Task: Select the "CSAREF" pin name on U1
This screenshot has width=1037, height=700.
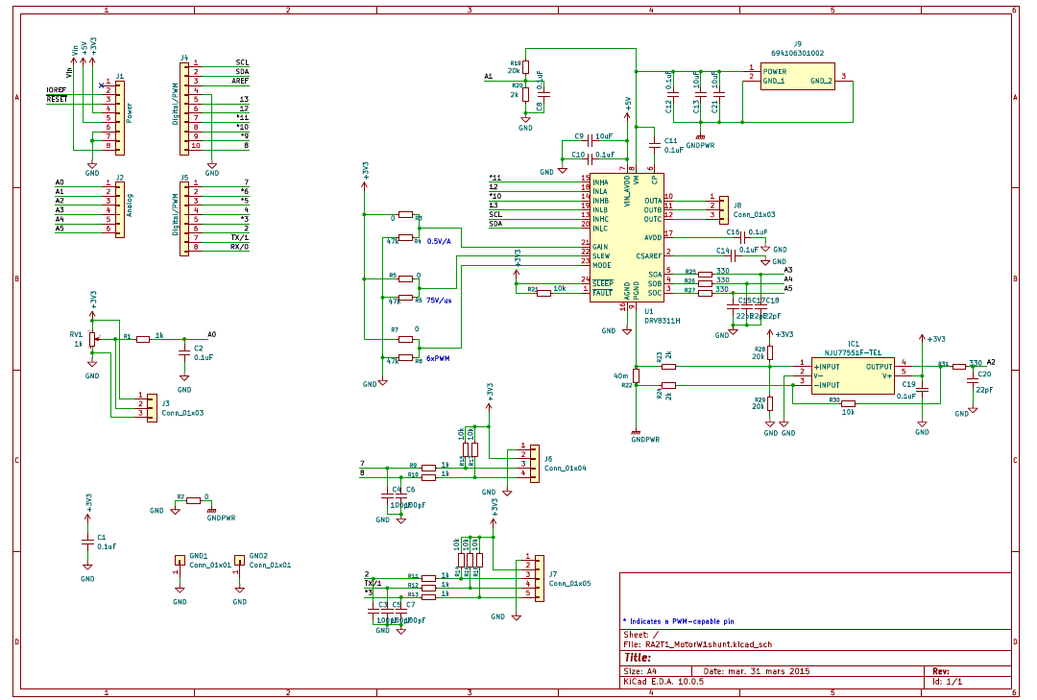Action: tap(649, 256)
